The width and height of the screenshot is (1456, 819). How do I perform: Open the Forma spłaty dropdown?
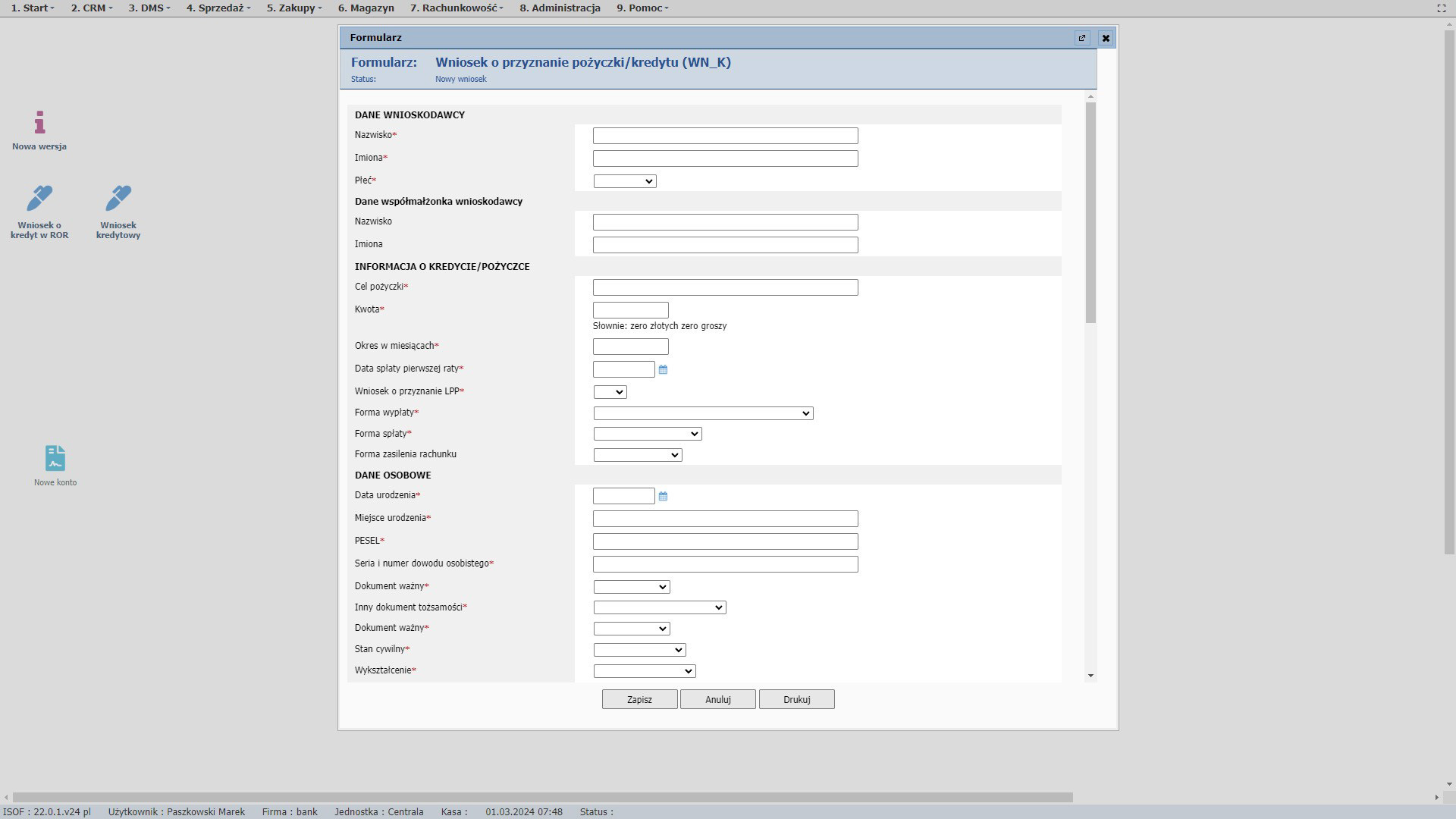coord(648,434)
